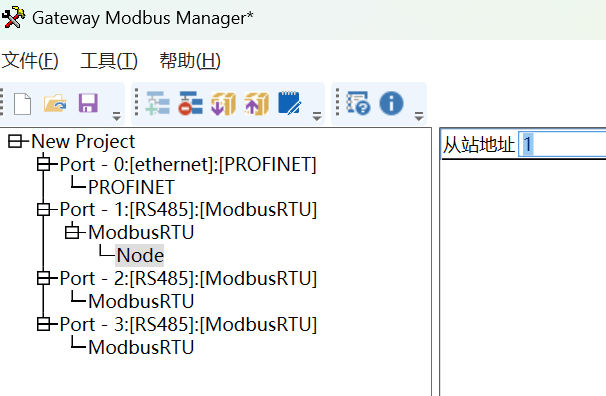Click the blue notepad edit icon

pos(289,103)
